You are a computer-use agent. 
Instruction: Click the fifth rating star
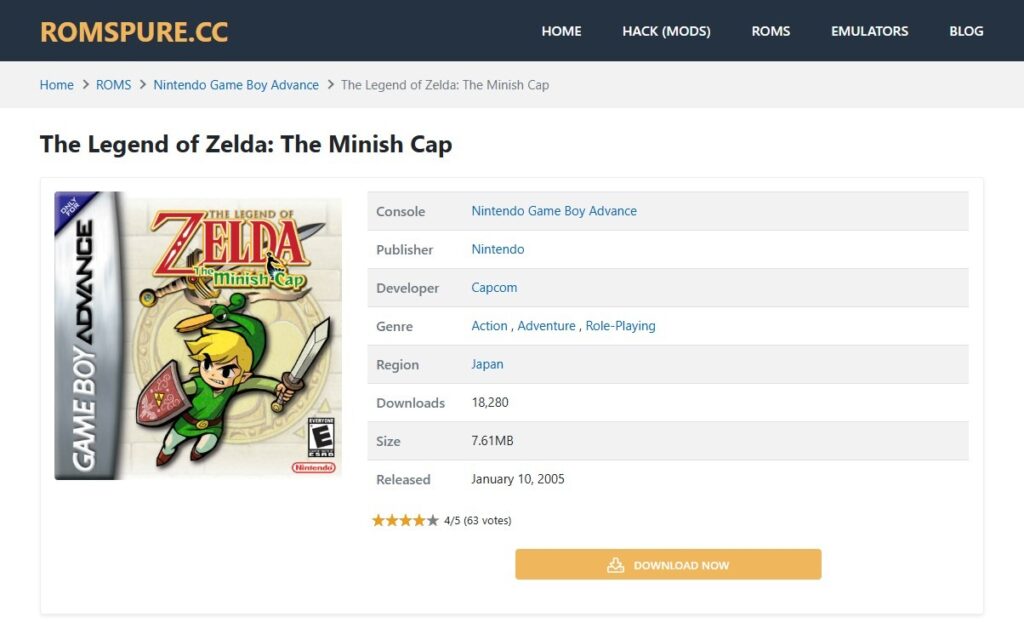point(433,520)
